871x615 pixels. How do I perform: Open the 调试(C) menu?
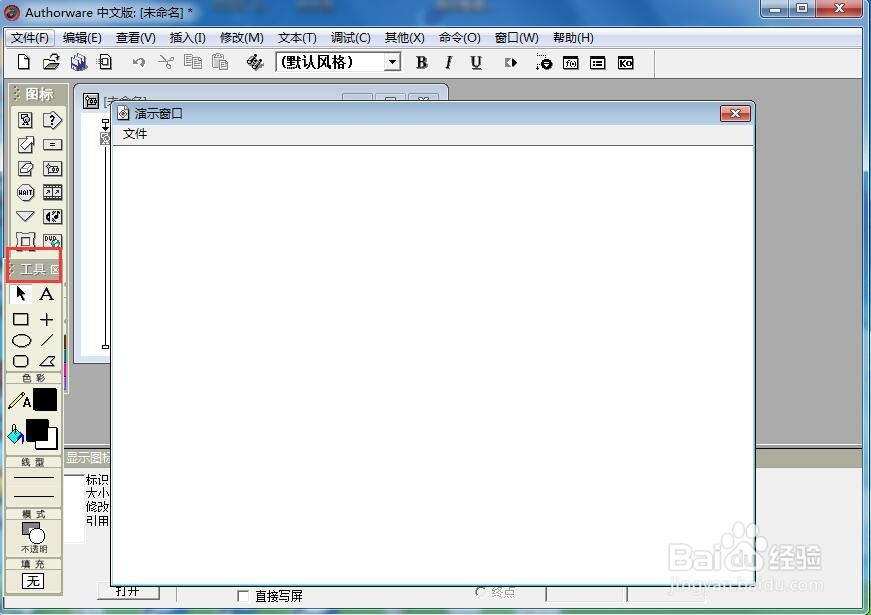[x=351, y=38]
